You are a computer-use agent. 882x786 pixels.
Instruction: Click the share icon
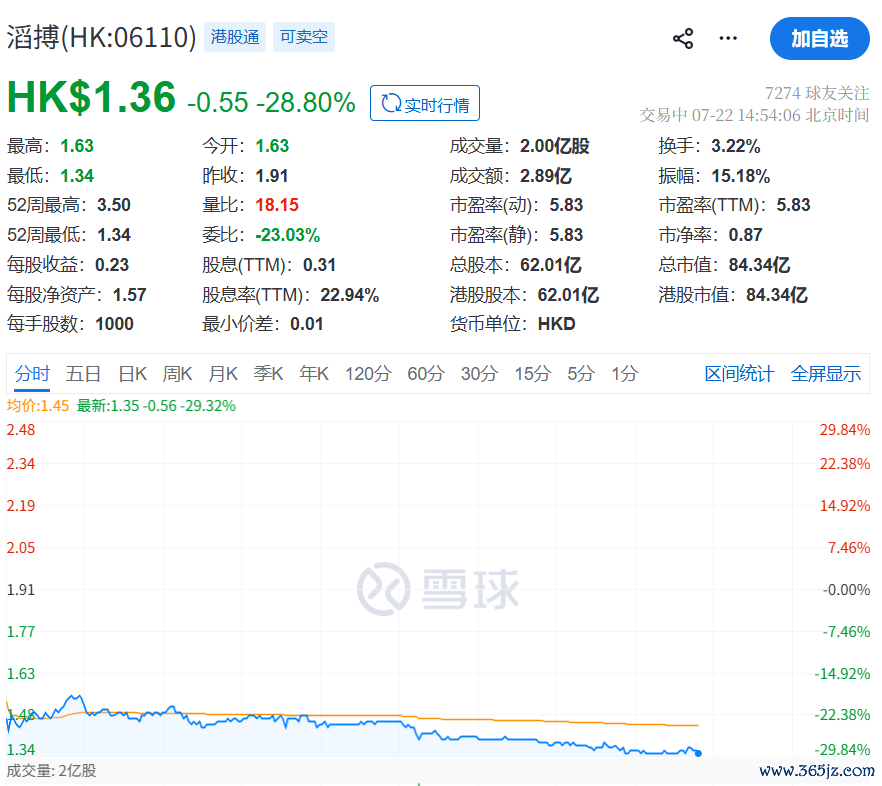(683, 39)
